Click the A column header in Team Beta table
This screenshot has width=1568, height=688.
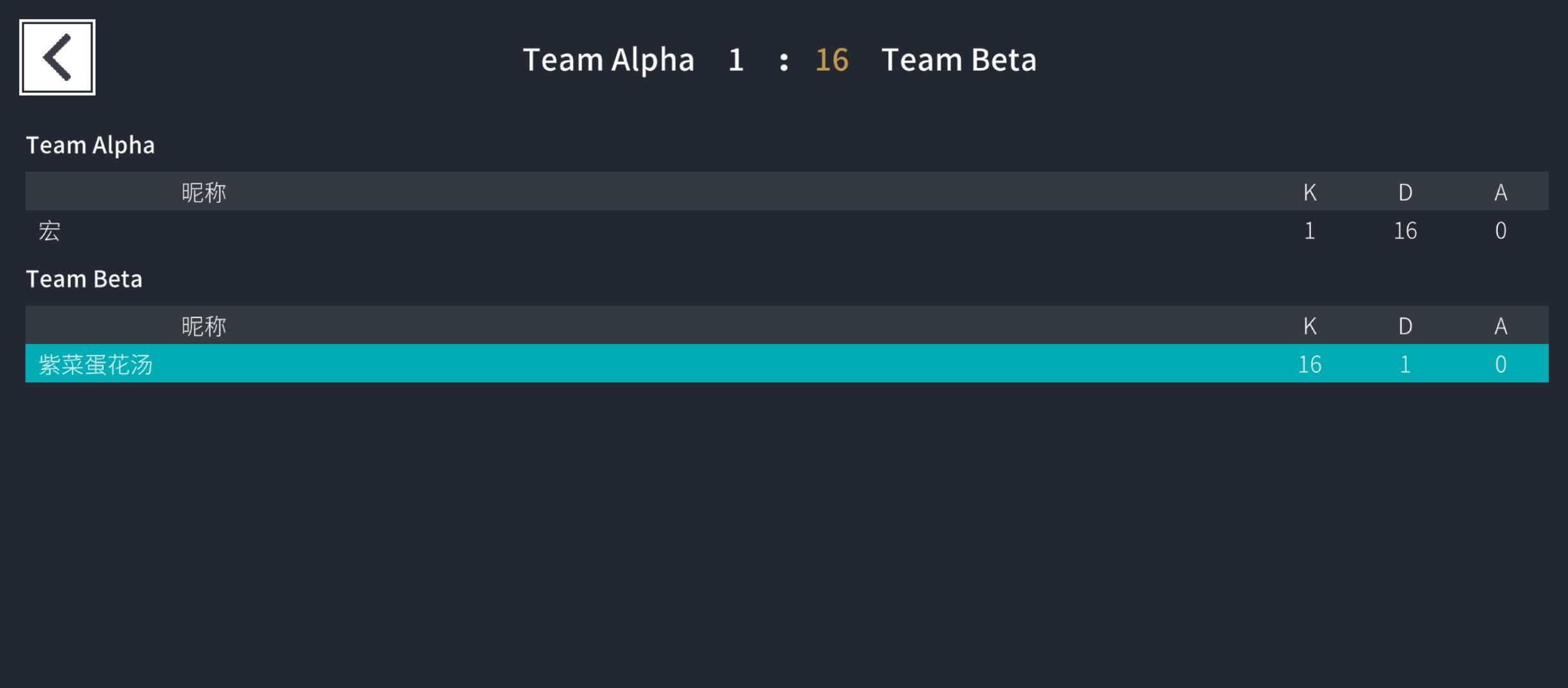1501,326
